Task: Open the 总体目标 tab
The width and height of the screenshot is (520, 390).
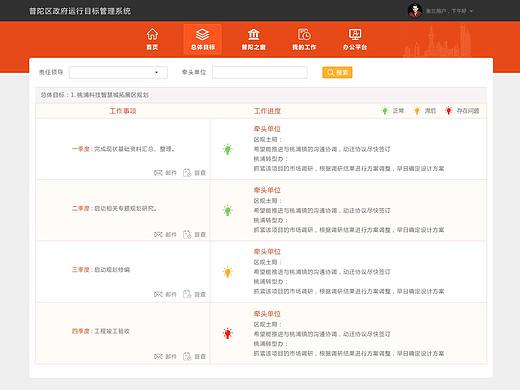Action: (x=203, y=39)
